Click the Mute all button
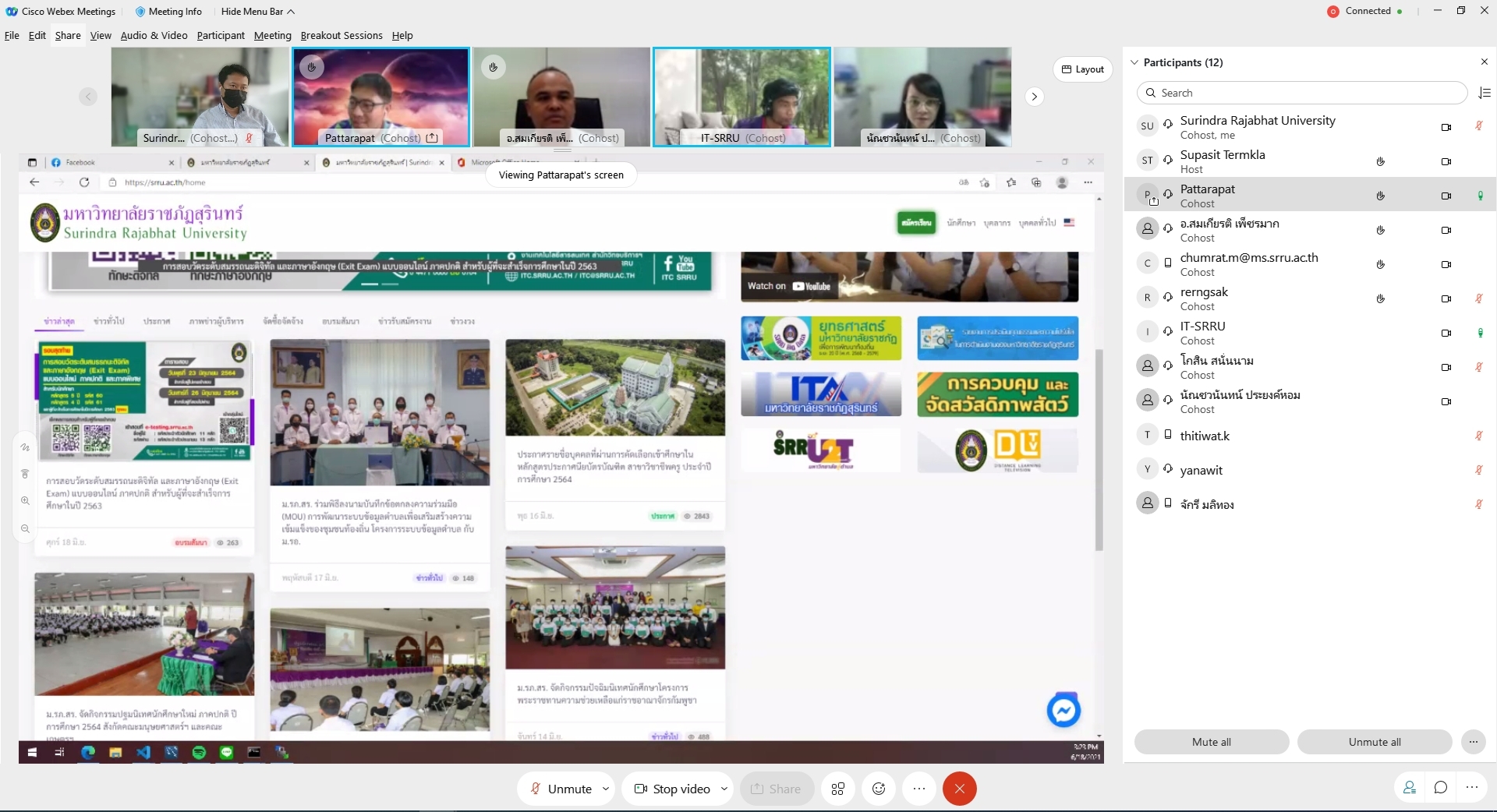 (1211, 742)
